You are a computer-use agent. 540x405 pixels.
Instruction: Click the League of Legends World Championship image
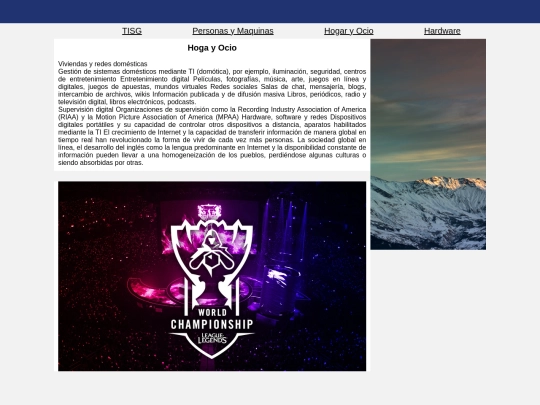coord(212,276)
